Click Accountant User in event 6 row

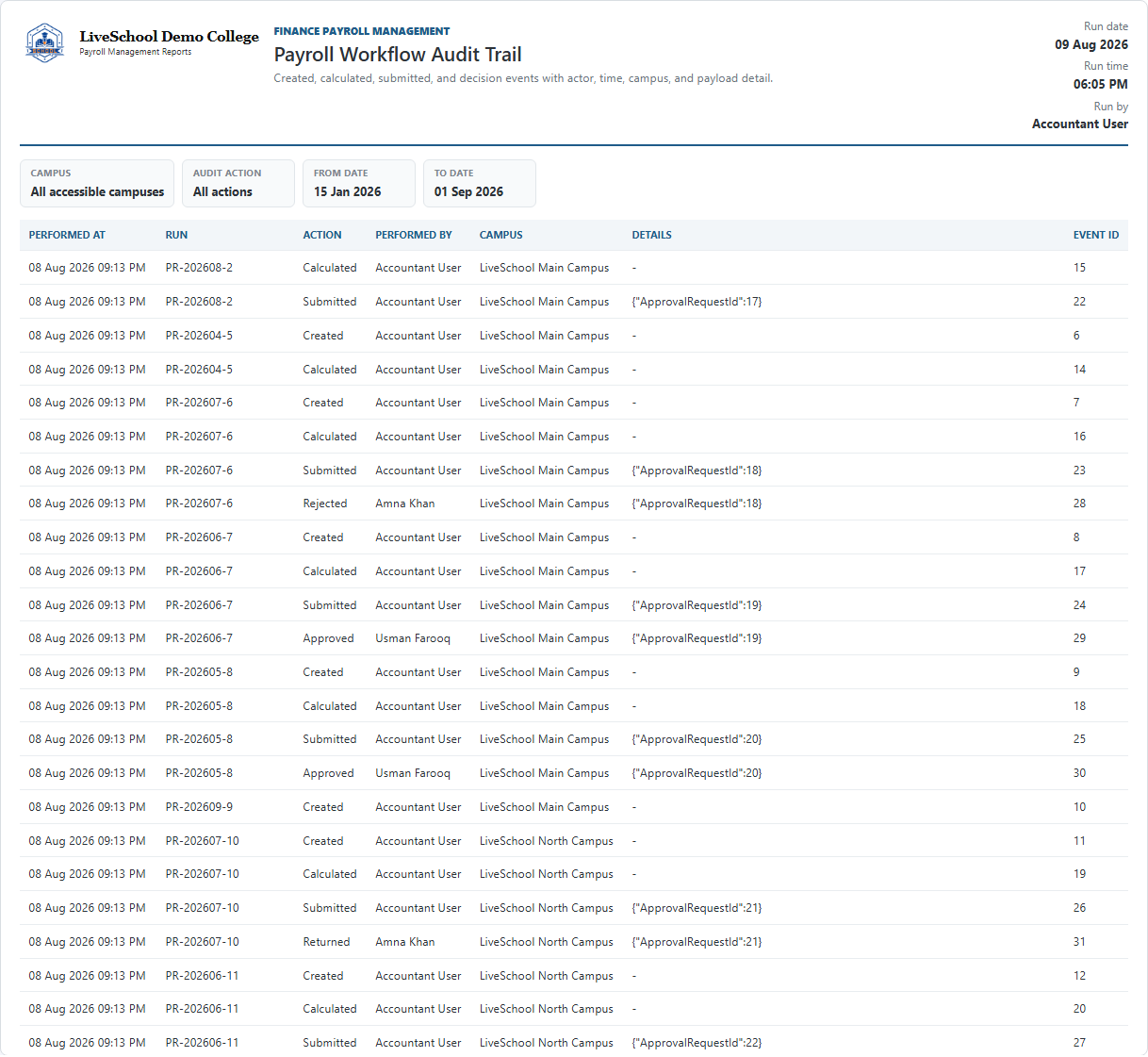pyautogui.click(x=418, y=336)
